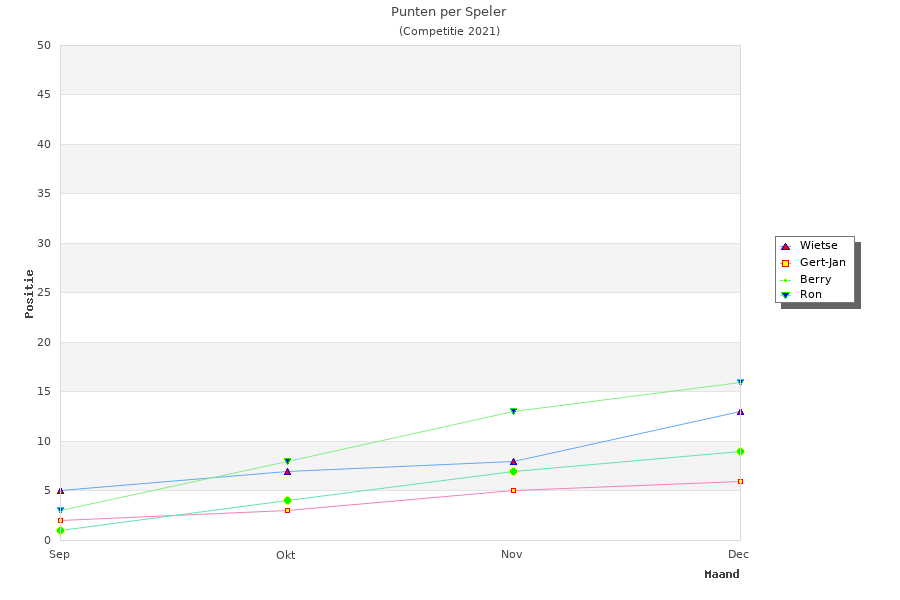Click Ron's data point at Dec
Screen dimensions: 900x600
coord(740,382)
